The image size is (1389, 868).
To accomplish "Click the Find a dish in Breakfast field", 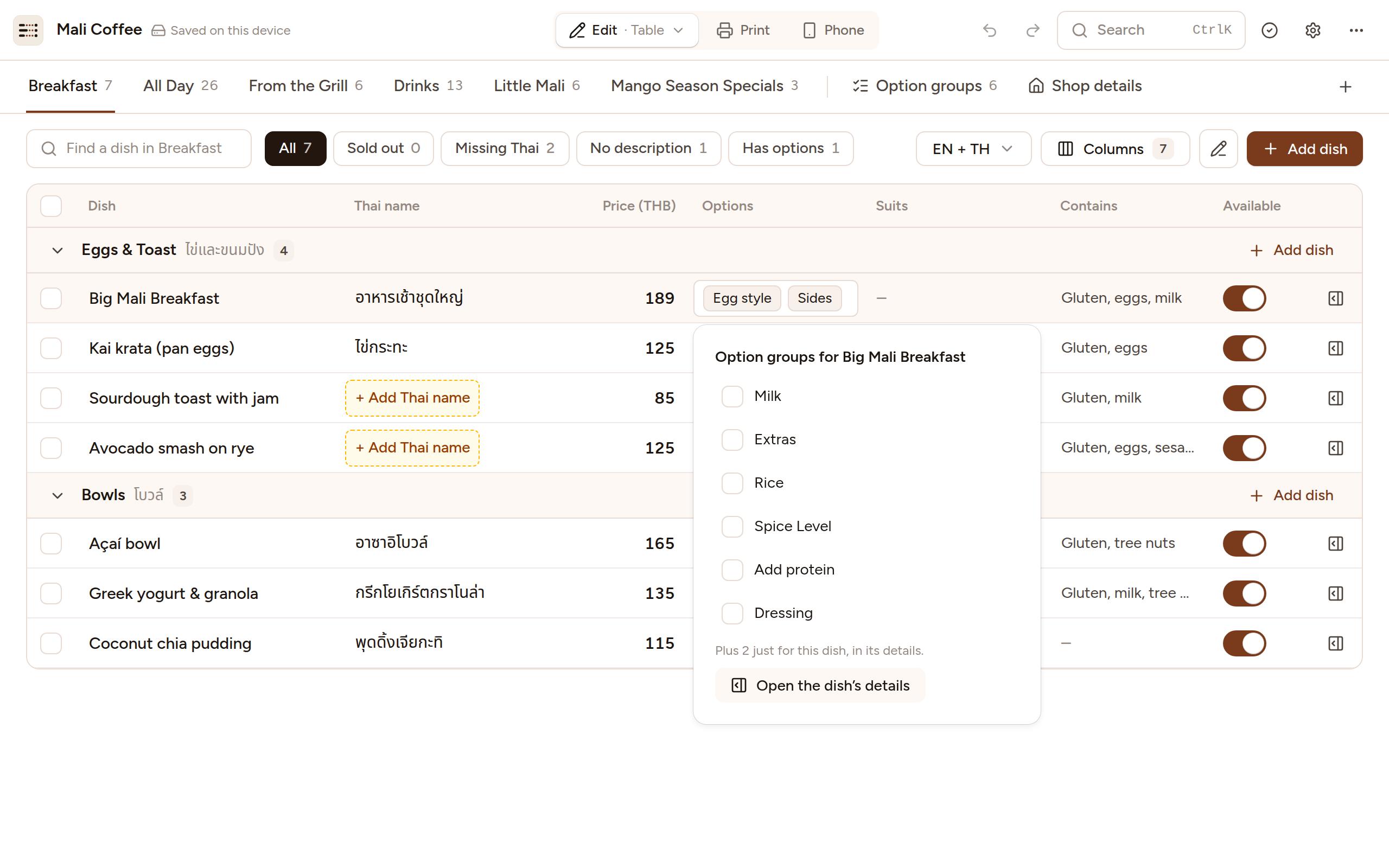I will 139,149.
